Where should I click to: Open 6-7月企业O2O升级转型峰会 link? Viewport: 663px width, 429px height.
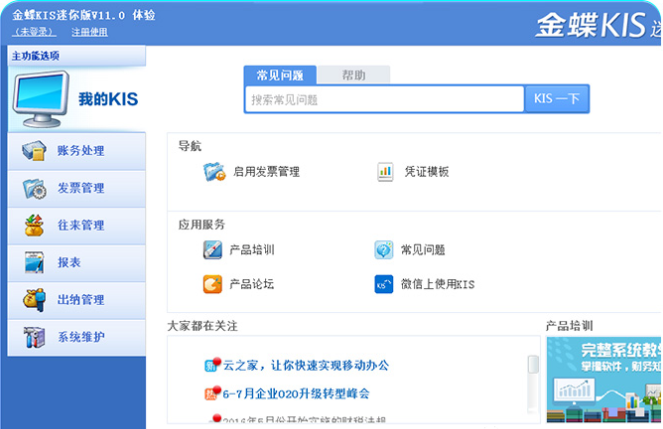click(x=296, y=394)
